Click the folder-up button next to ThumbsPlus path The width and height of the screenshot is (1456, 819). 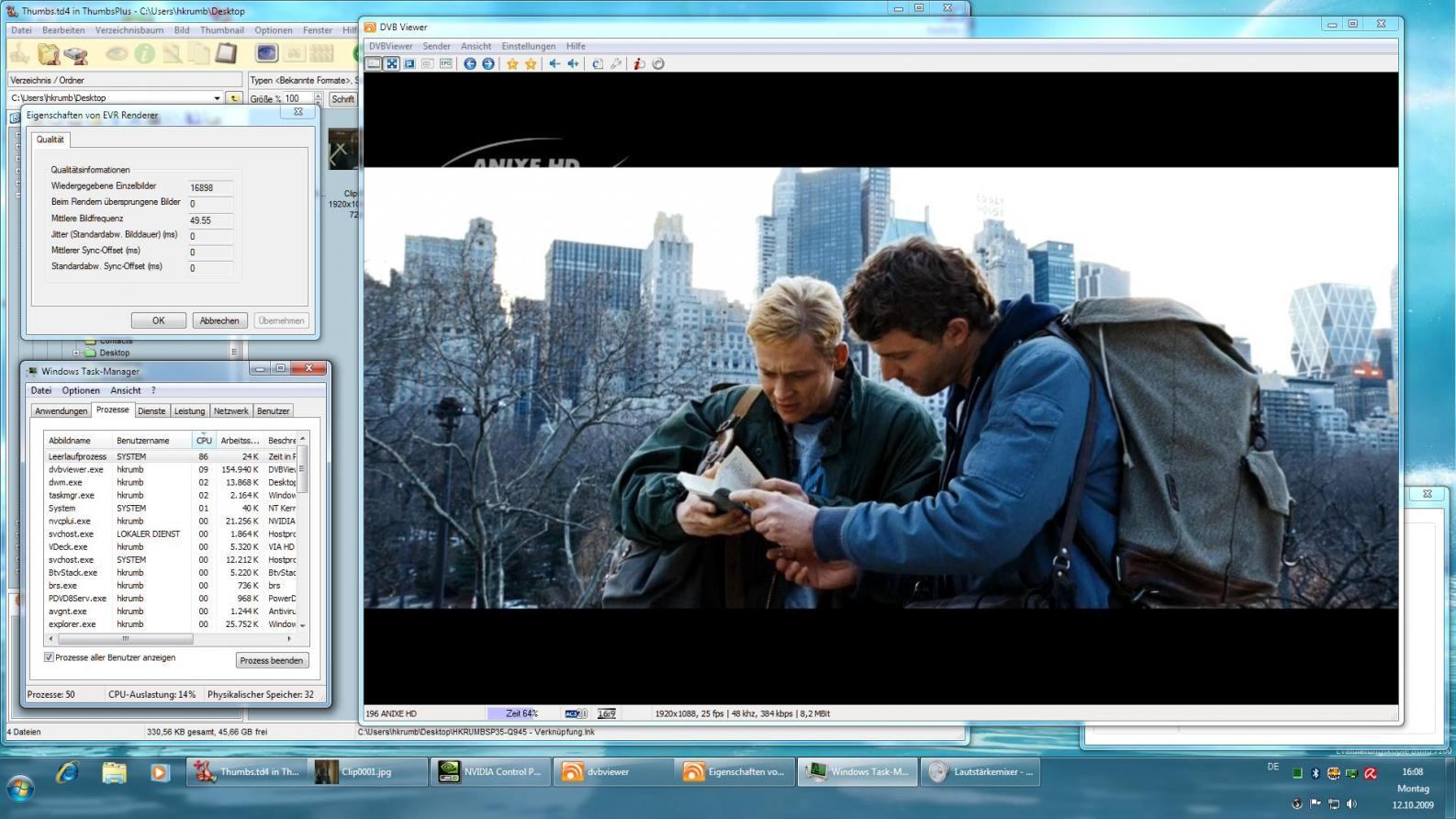pyautogui.click(x=234, y=98)
